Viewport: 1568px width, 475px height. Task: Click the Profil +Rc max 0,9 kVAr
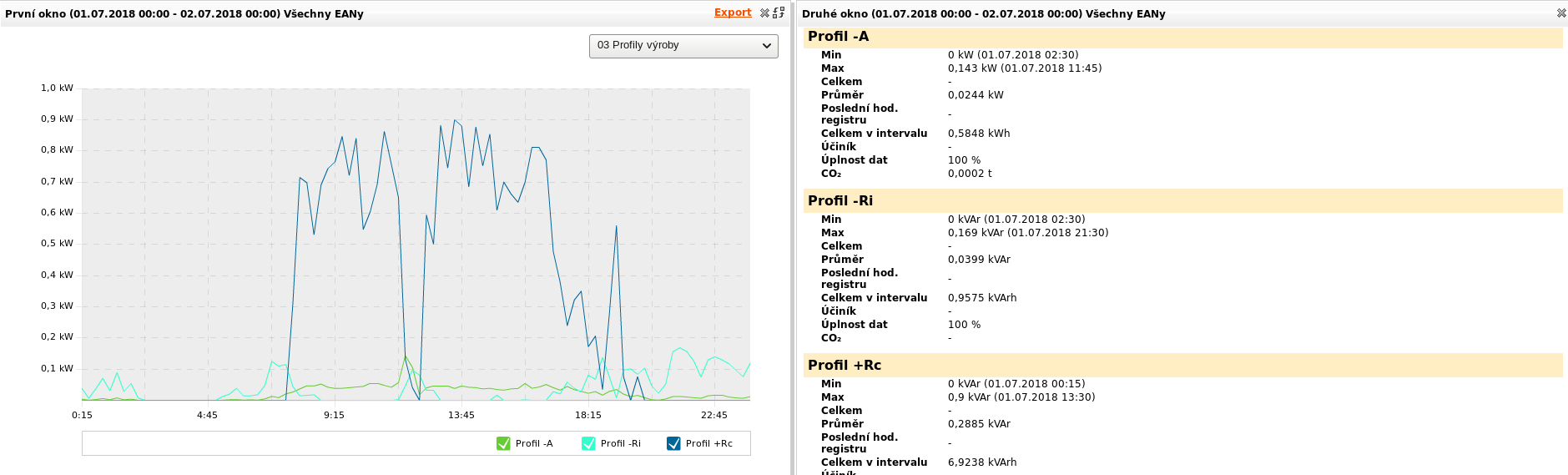[1021, 397]
